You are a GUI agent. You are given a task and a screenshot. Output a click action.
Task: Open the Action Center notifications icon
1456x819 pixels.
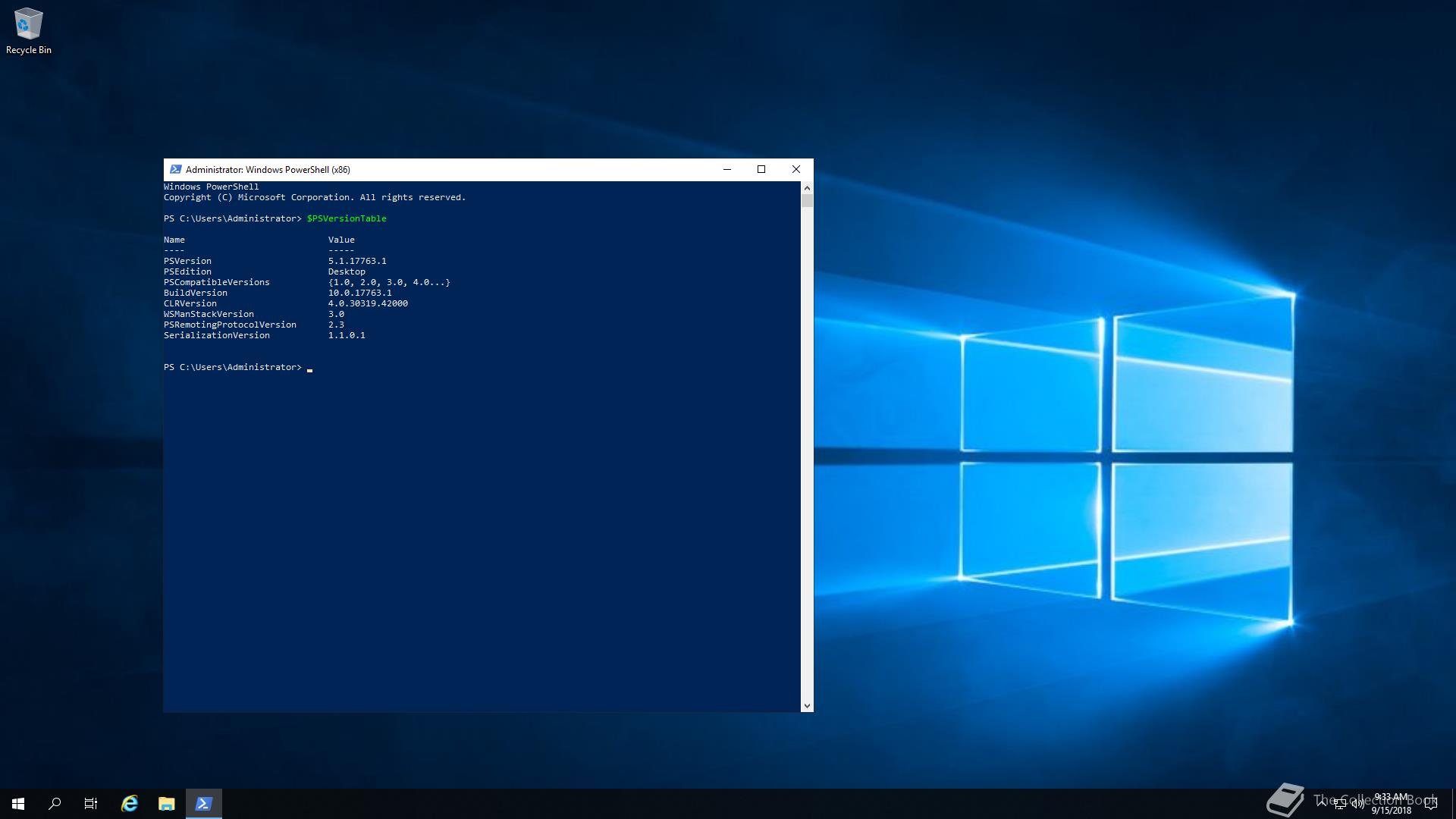pyautogui.click(x=1431, y=804)
